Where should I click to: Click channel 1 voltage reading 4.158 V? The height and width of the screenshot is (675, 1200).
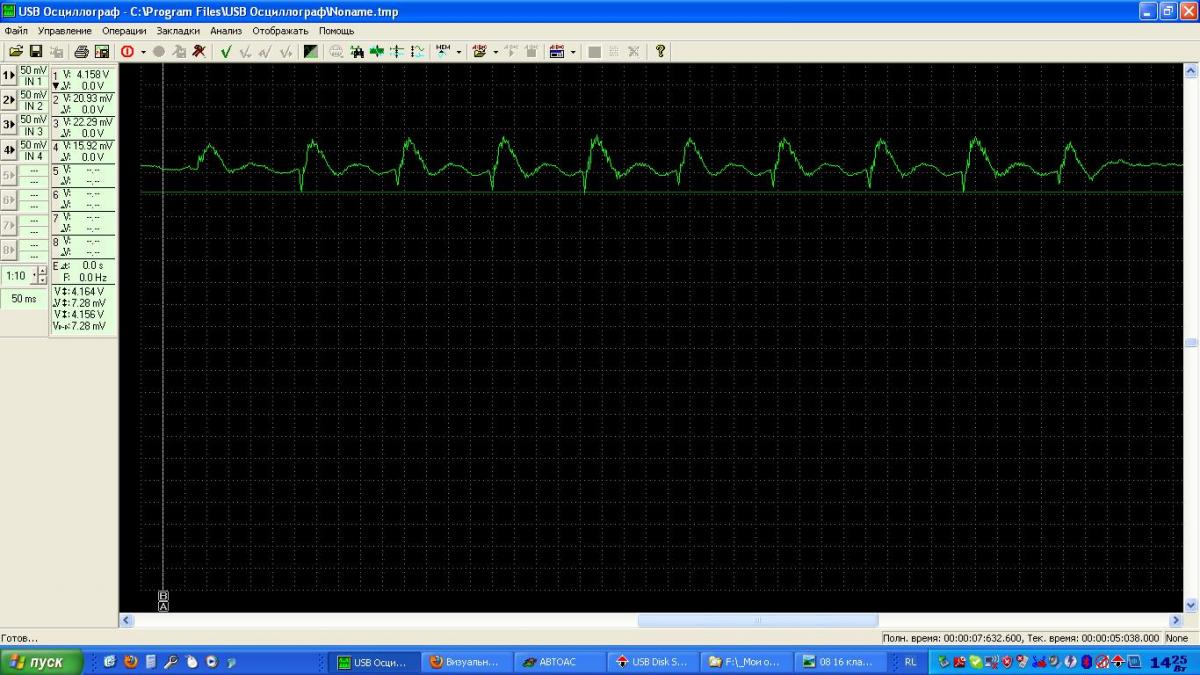[x=91, y=74]
